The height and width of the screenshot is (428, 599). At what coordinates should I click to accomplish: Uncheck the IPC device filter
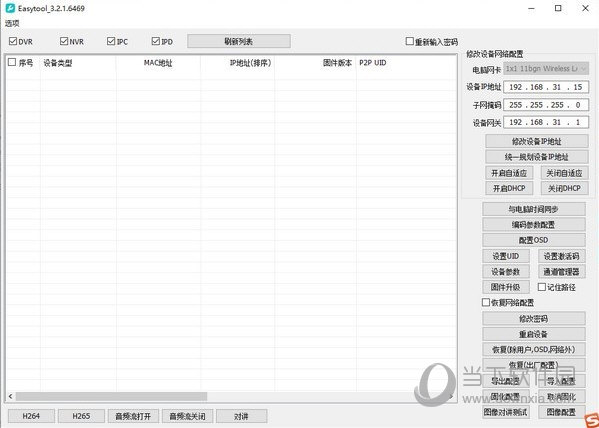pos(111,41)
